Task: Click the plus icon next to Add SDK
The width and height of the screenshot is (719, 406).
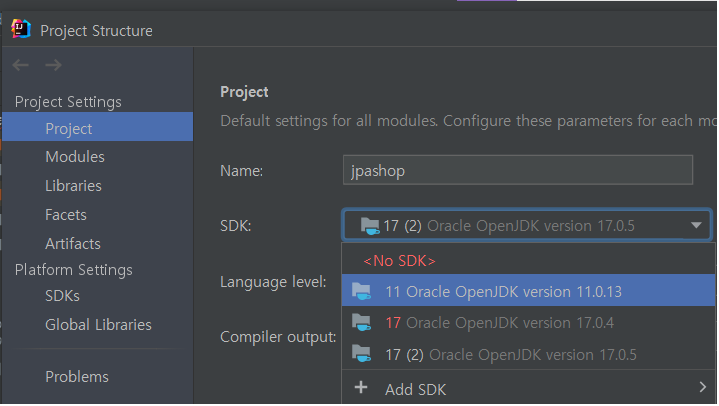Action: pos(361,387)
